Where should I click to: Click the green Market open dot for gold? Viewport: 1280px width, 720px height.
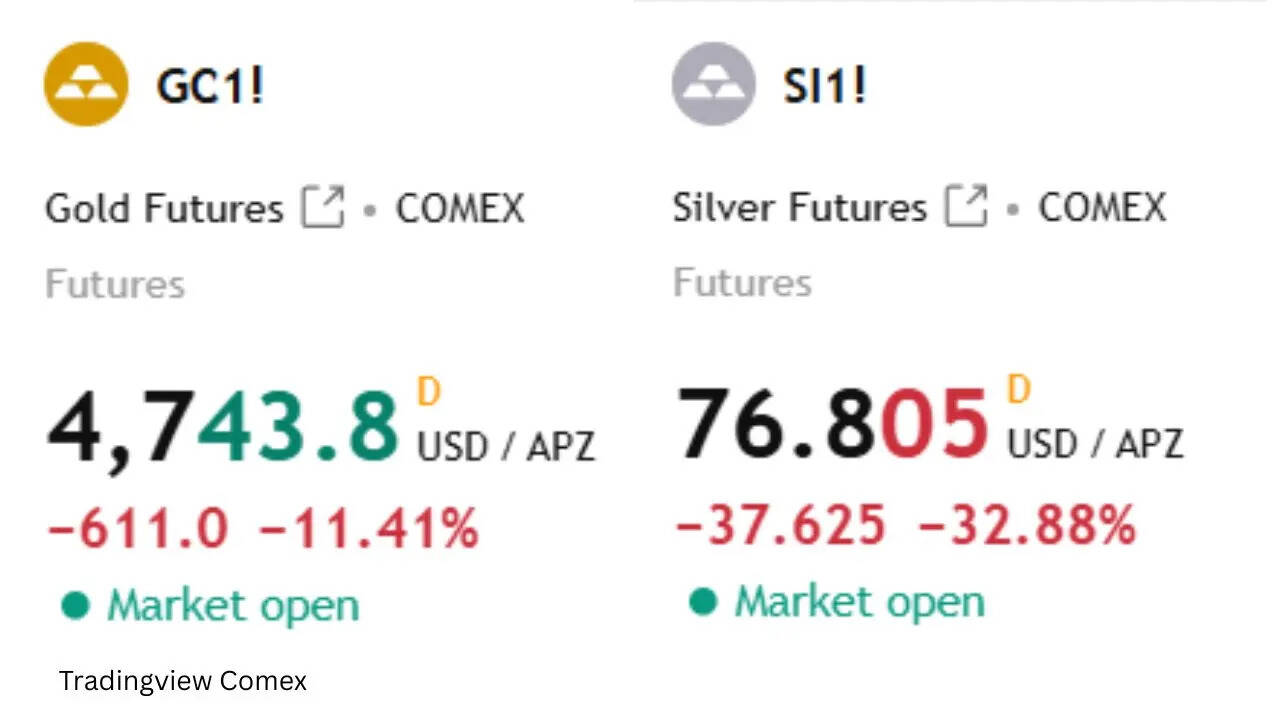(x=75, y=605)
